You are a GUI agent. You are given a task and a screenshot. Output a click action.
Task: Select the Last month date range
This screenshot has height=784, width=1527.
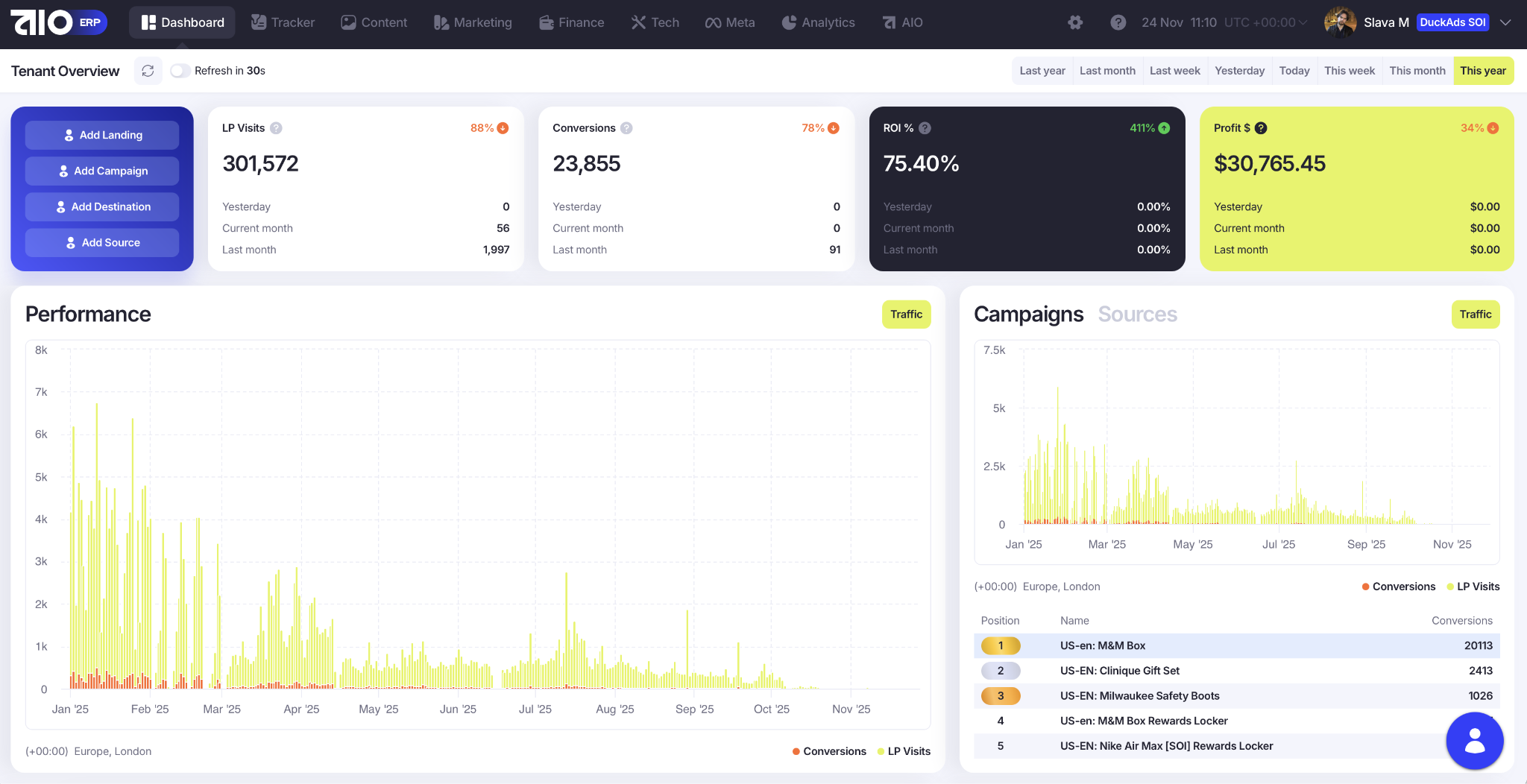click(1107, 71)
